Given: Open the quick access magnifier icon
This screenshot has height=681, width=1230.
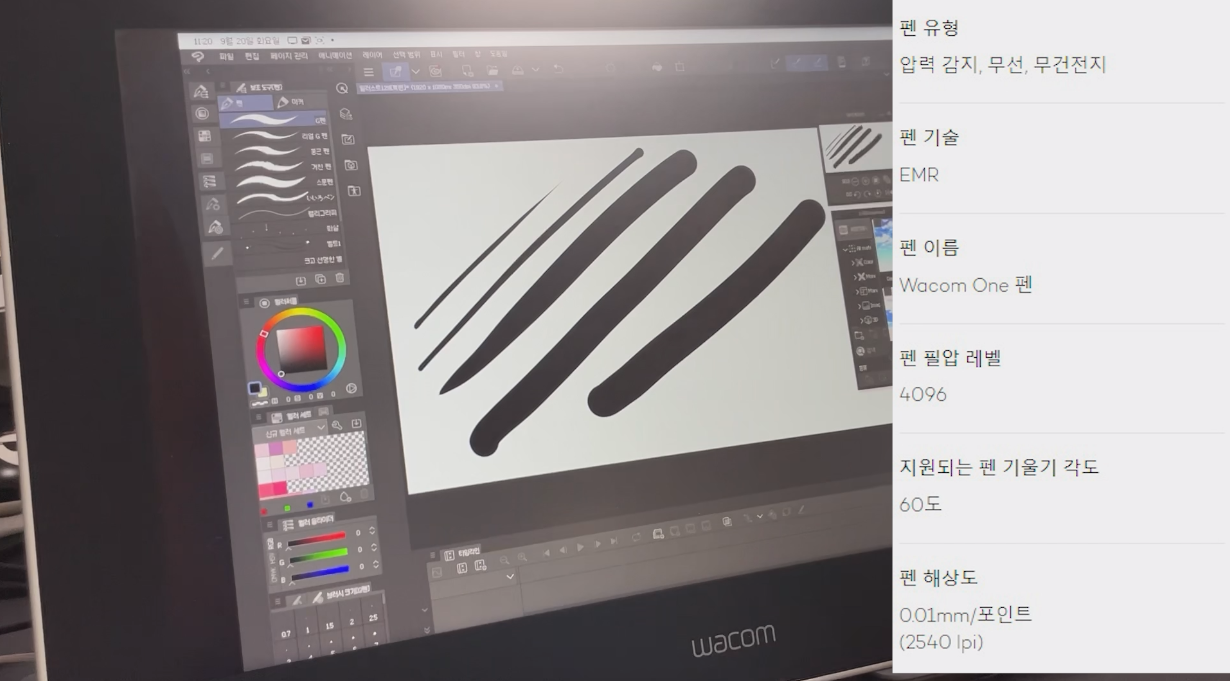Looking at the screenshot, I should coord(342,88).
